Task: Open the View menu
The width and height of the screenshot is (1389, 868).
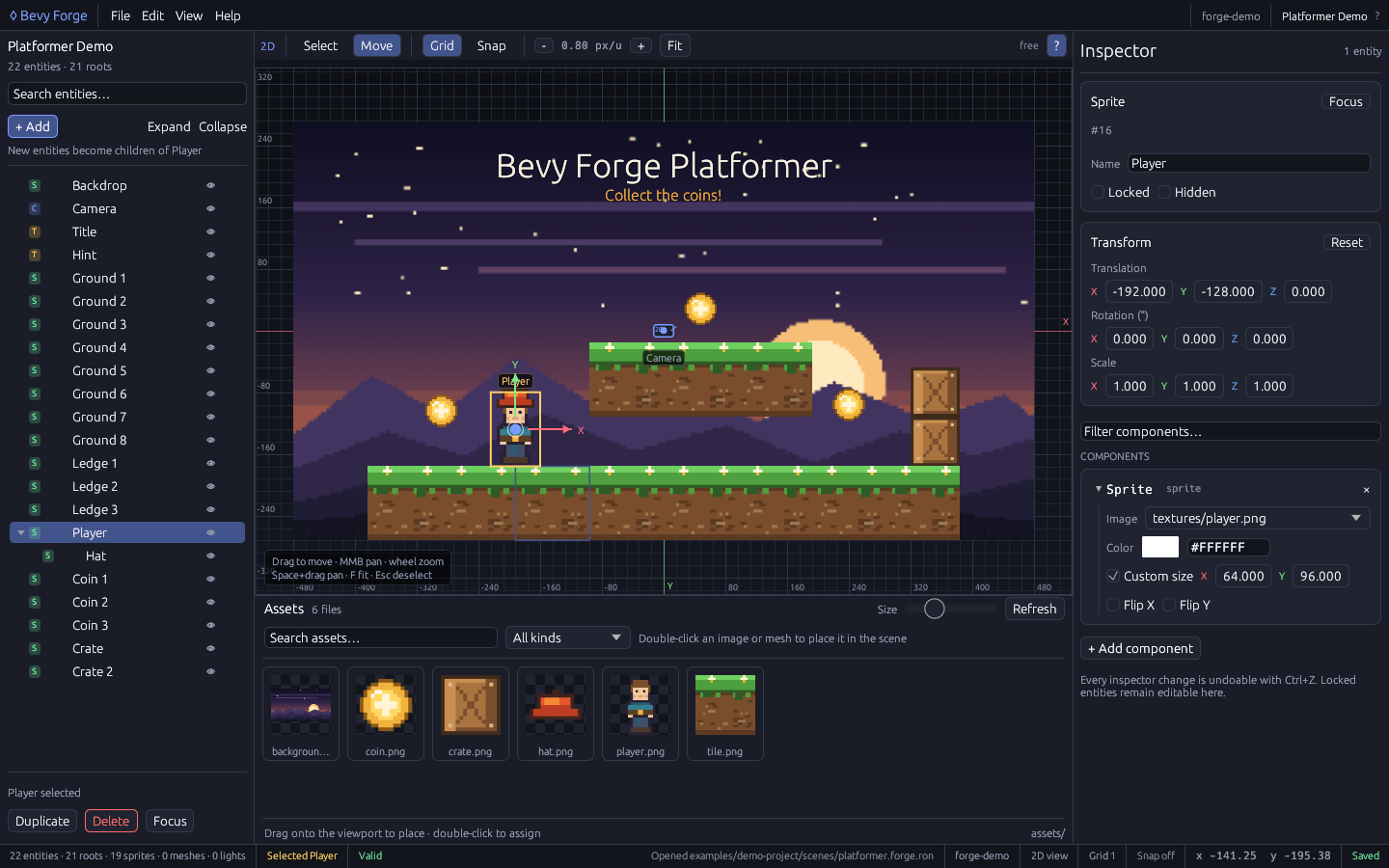Action: (x=189, y=15)
